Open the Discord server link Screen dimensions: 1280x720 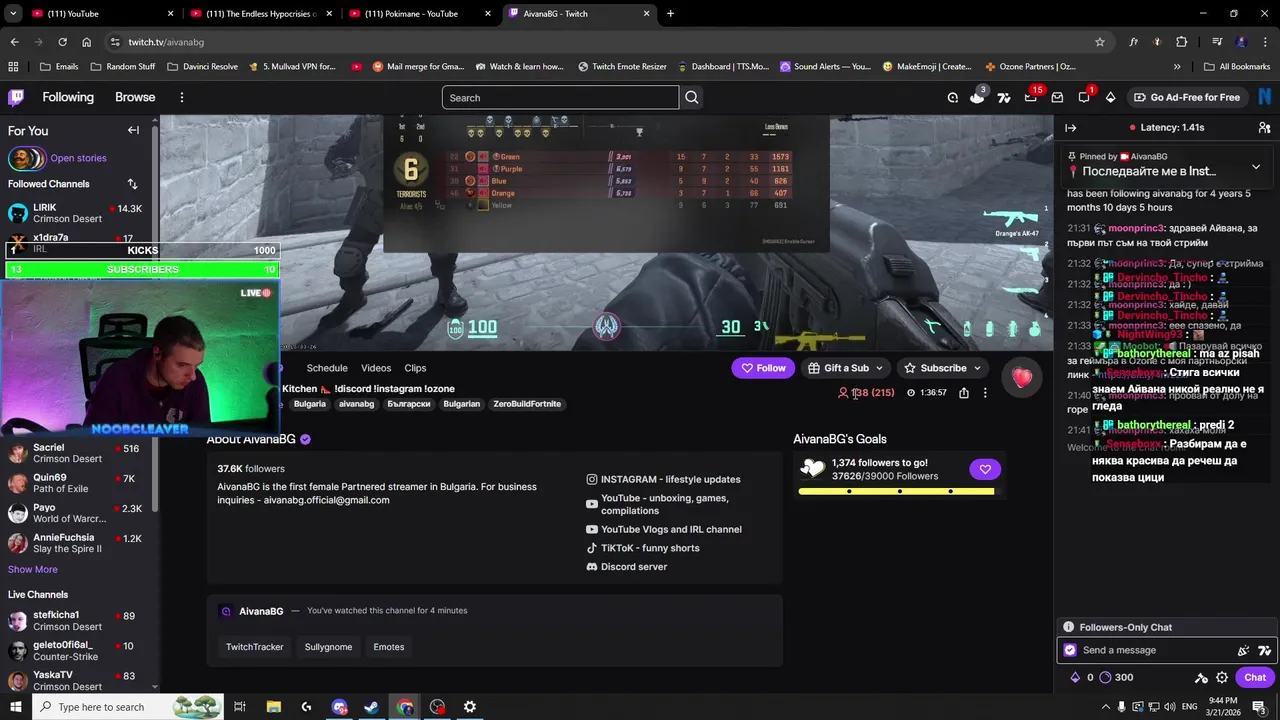[x=627, y=567]
